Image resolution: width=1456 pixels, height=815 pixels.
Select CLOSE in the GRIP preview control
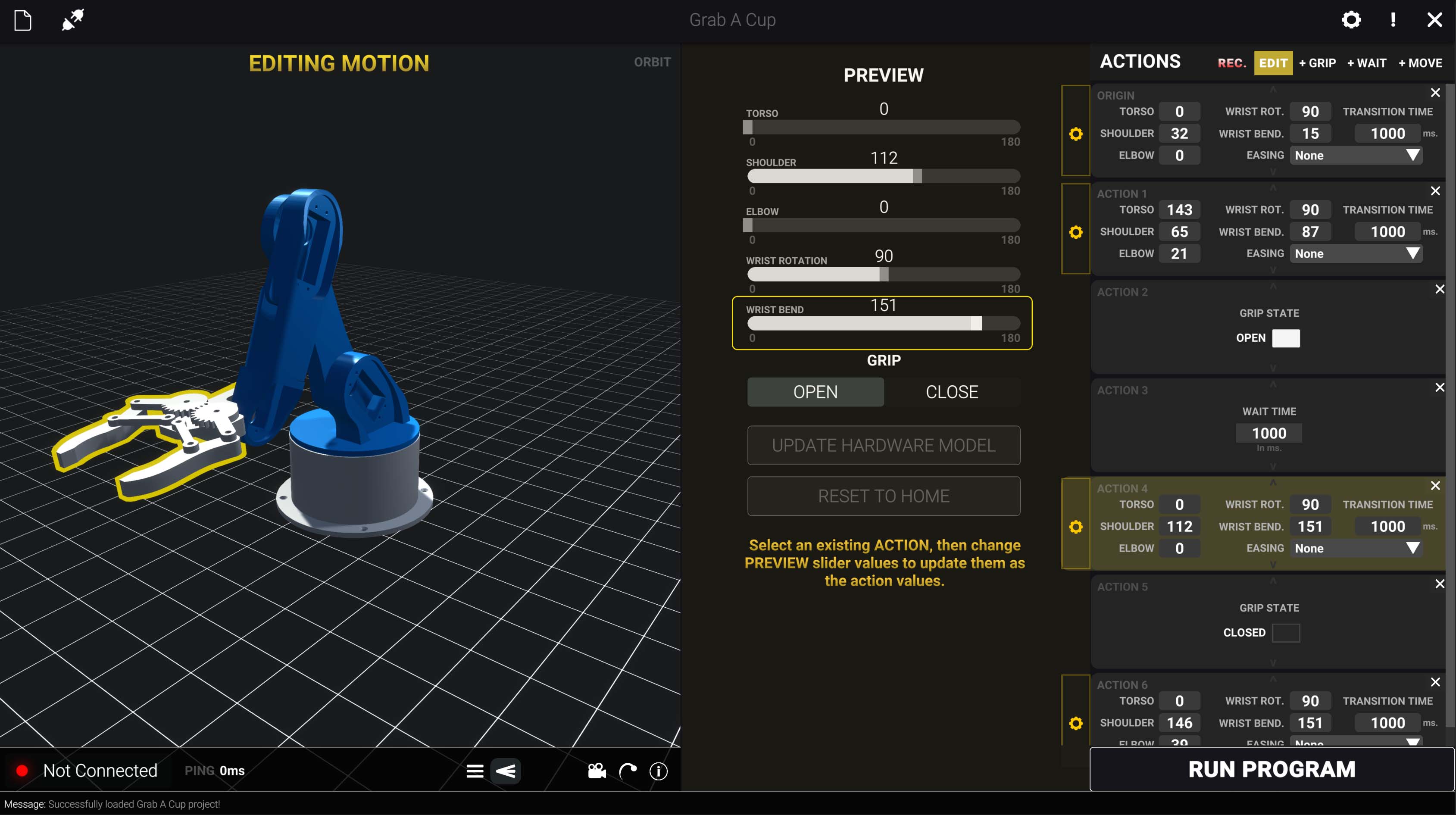[x=952, y=392]
